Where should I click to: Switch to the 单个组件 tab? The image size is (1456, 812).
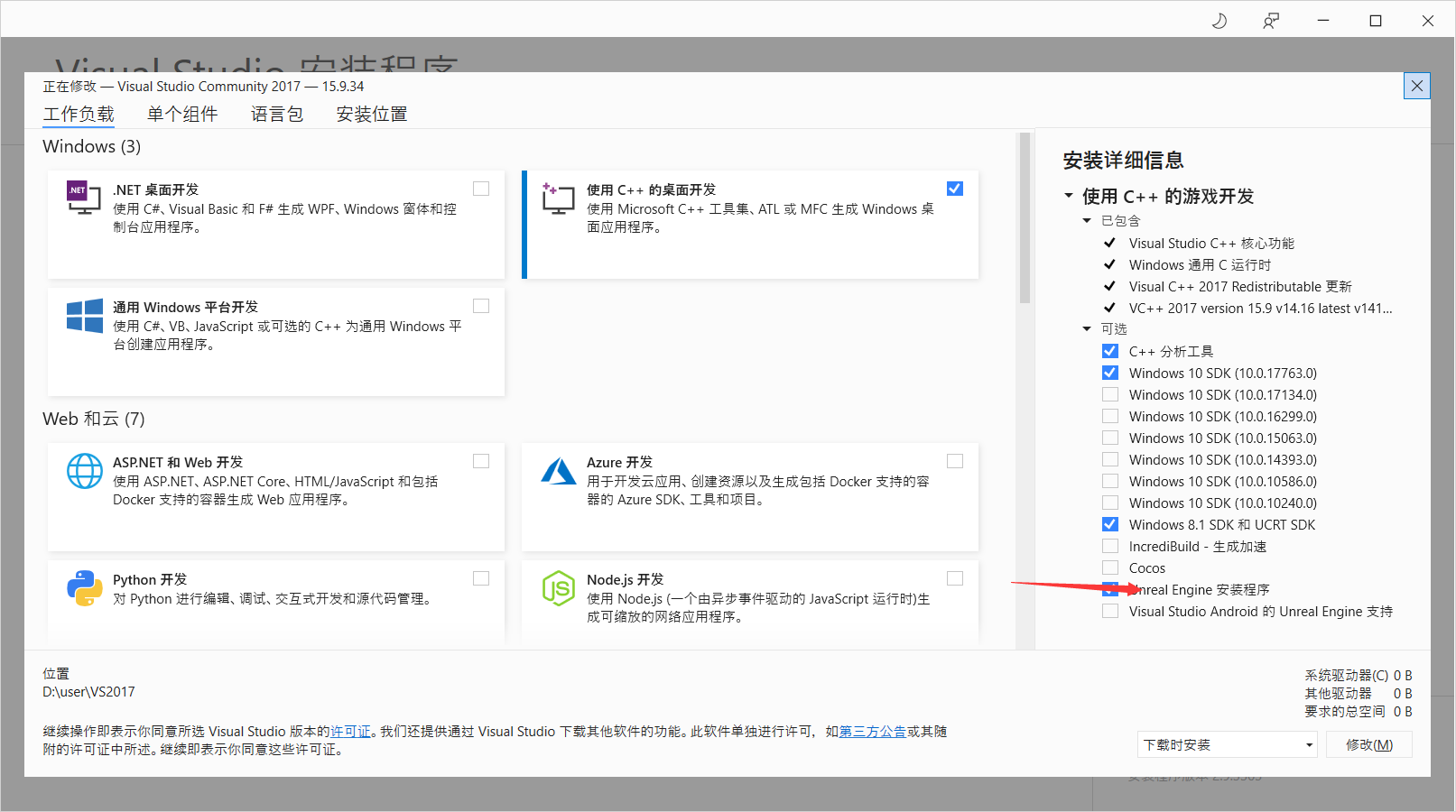182,114
